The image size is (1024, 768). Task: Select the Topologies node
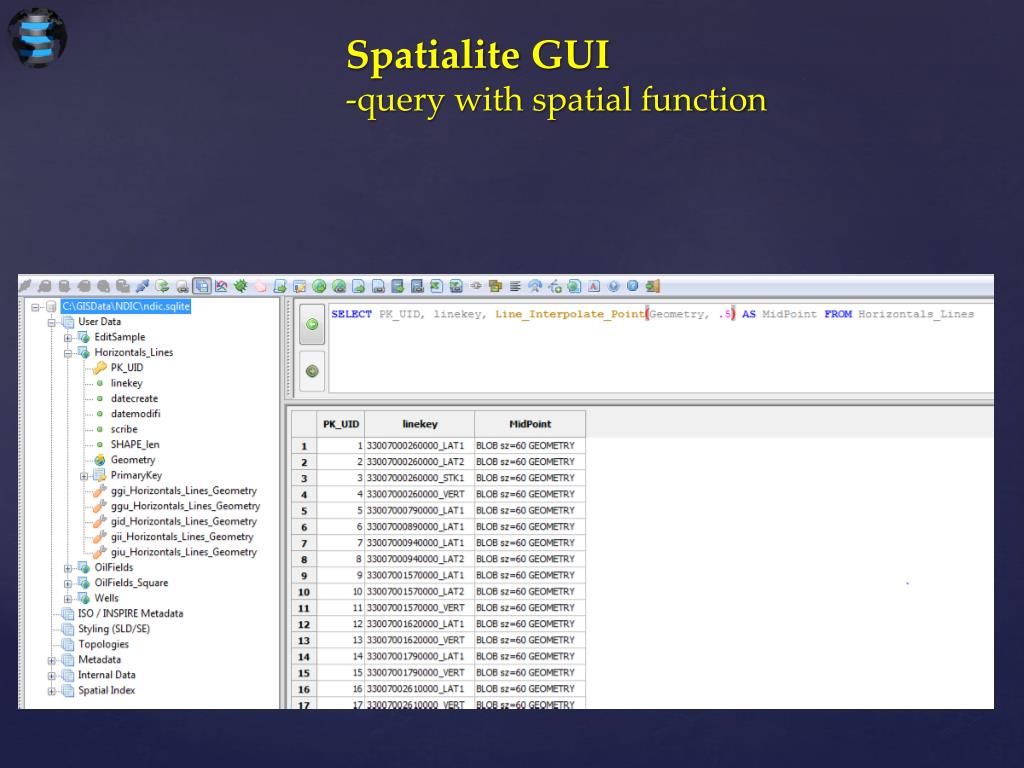click(103, 644)
